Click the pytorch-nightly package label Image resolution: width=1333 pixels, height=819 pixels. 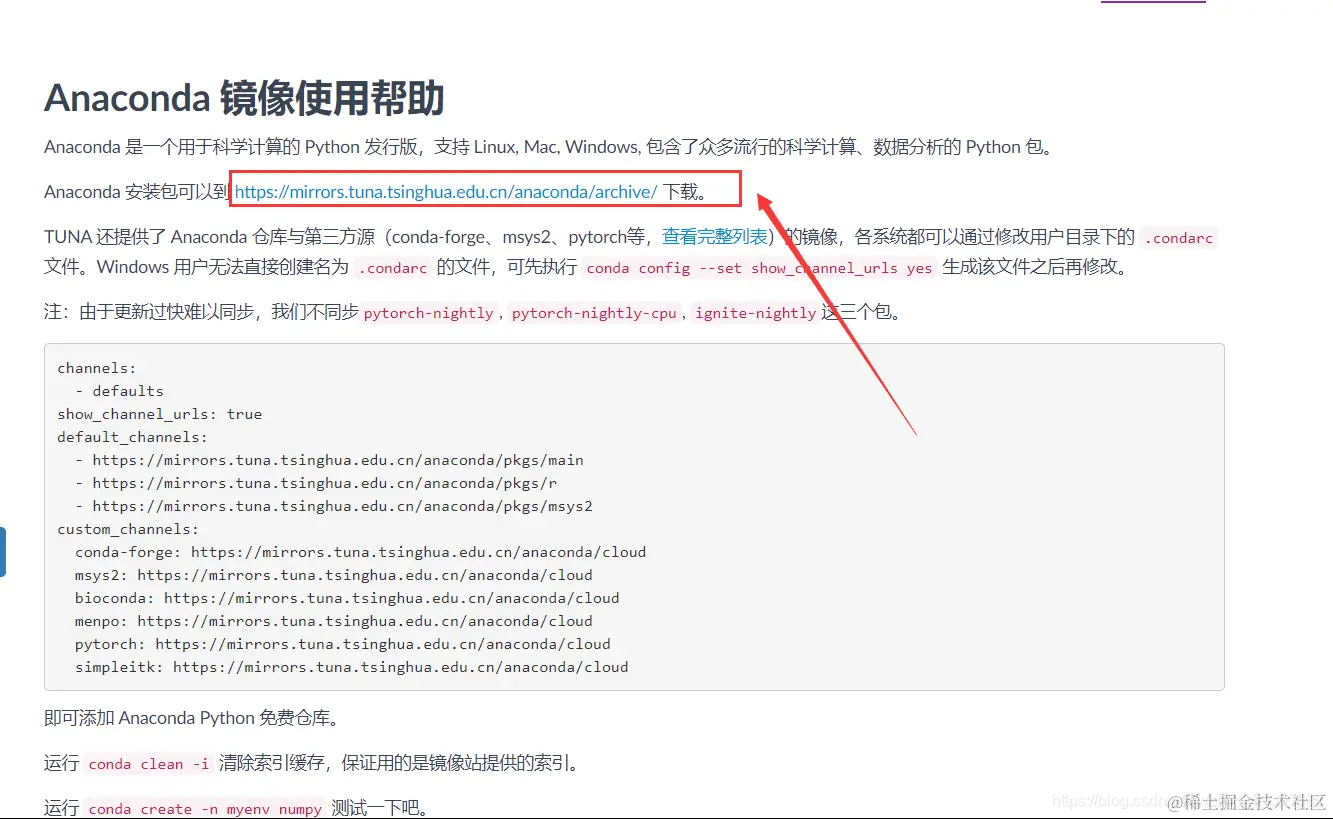tap(428, 312)
